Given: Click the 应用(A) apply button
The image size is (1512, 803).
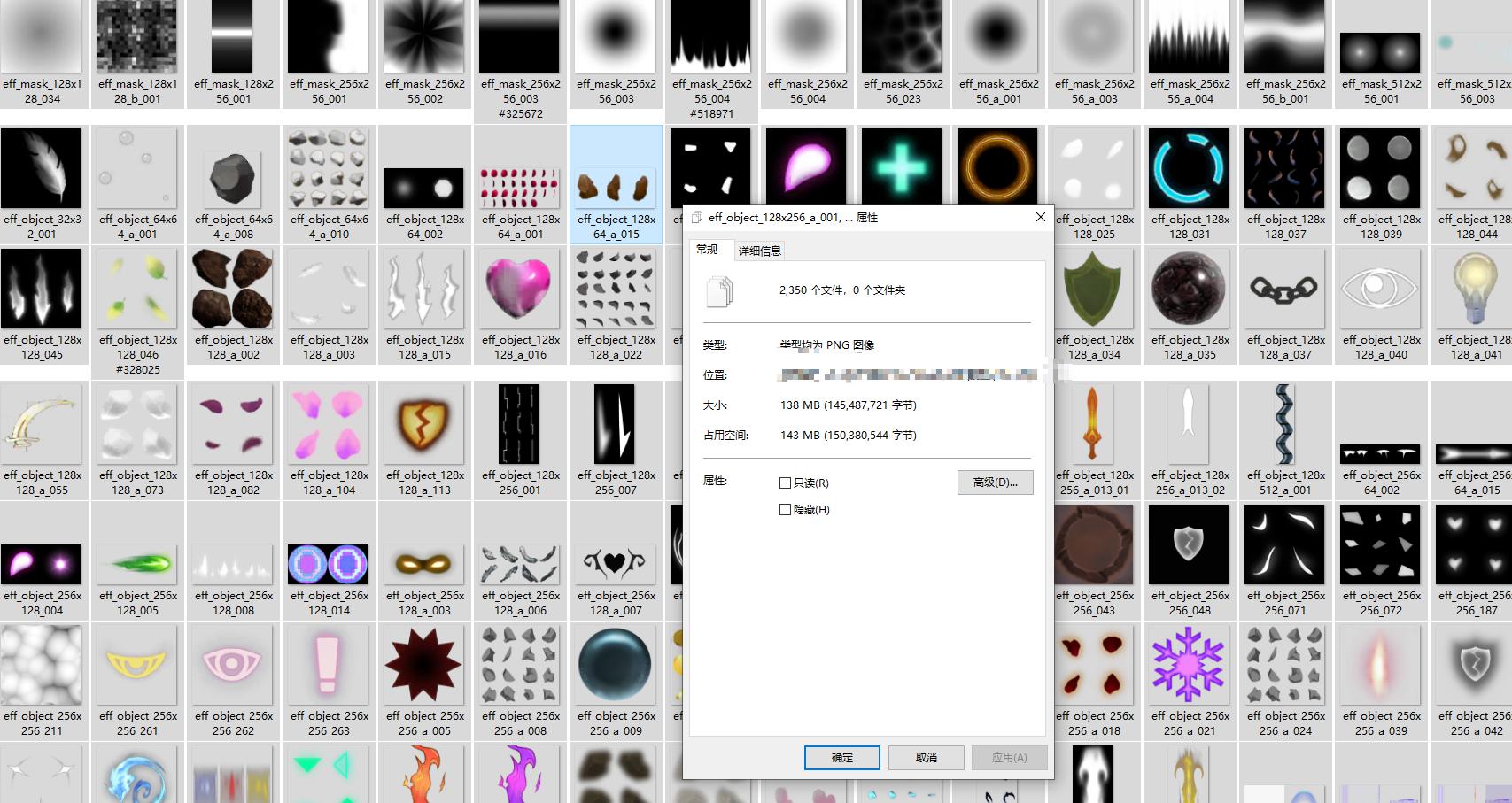Looking at the screenshot, I should point(1009,758).
